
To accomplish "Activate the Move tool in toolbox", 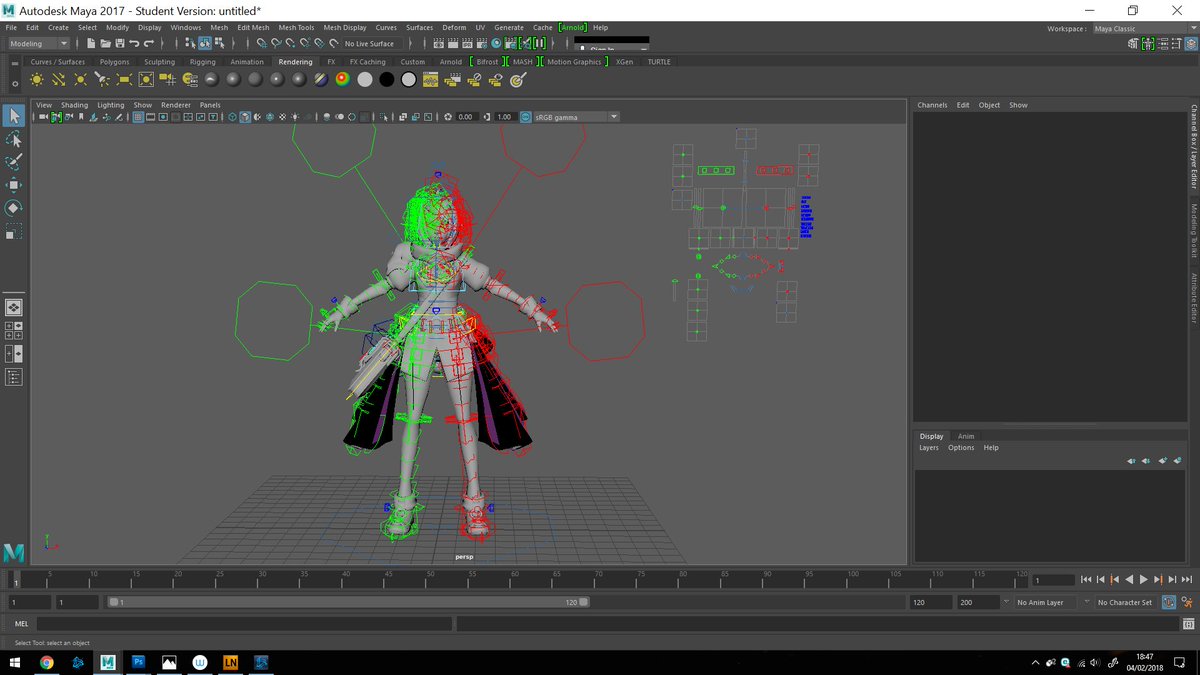I will point(14,185).
